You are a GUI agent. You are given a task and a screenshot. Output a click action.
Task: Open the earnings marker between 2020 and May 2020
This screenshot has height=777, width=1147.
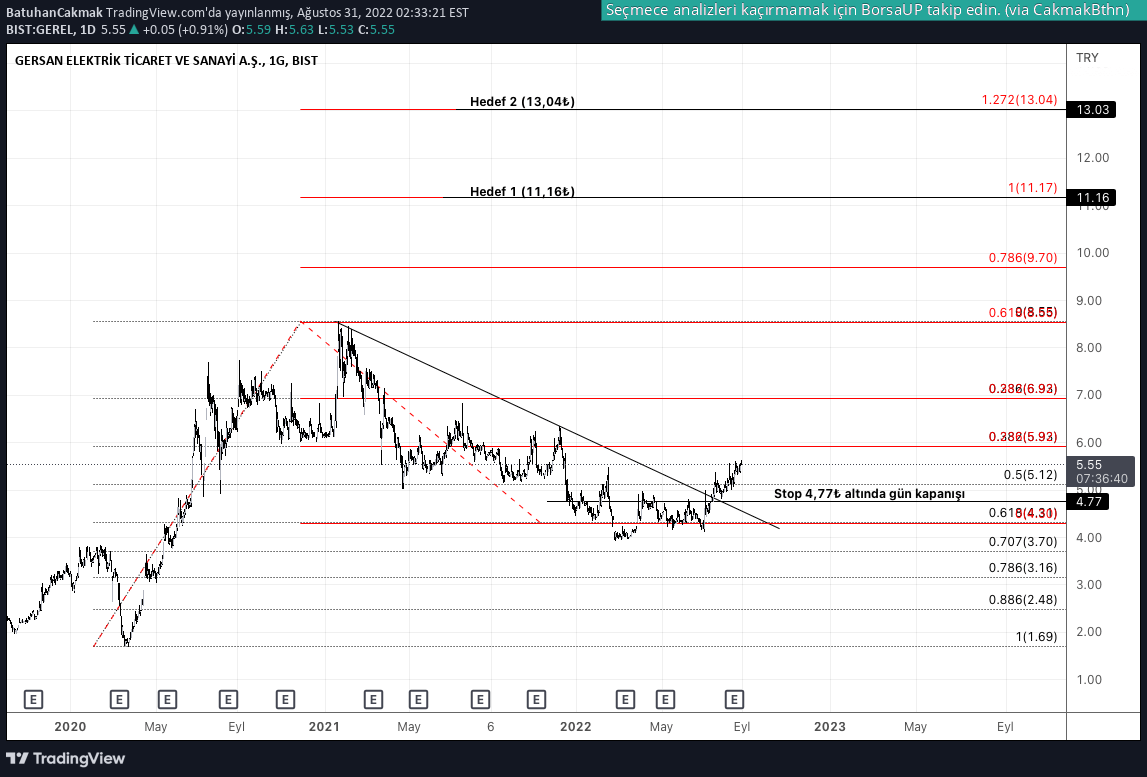coord(119,699)
